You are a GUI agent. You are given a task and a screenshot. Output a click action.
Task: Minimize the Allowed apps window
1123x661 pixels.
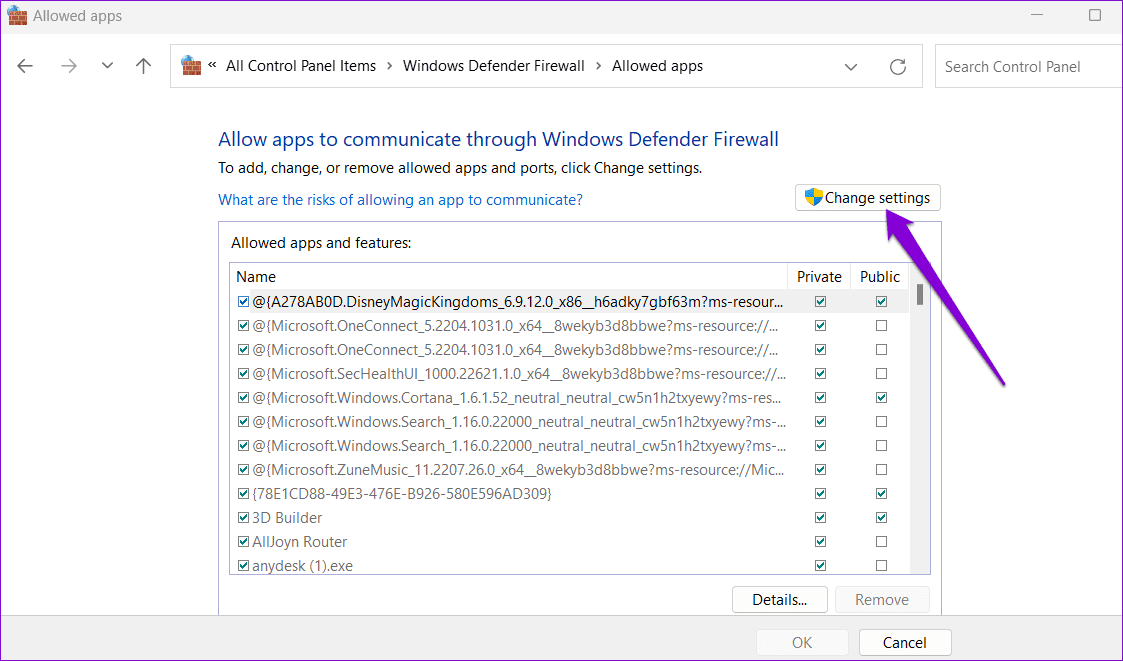(x=1037, y=15)
